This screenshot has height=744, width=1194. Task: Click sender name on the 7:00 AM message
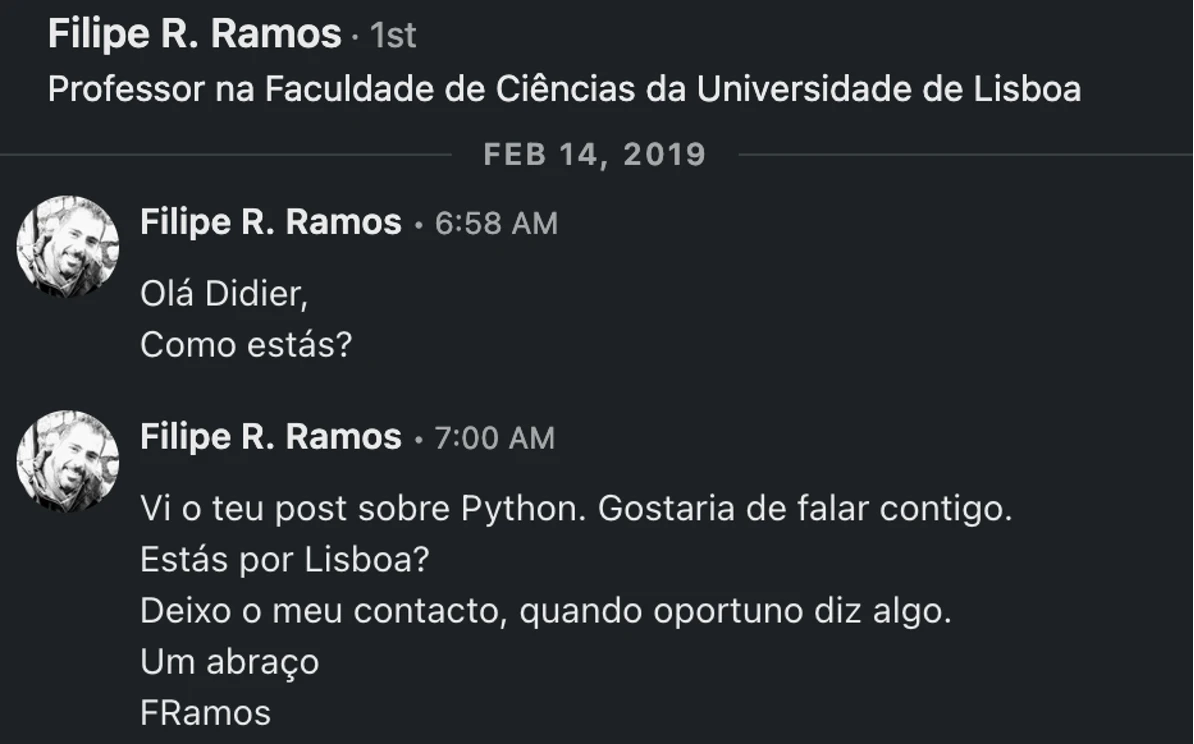click(x=271, y=437)
